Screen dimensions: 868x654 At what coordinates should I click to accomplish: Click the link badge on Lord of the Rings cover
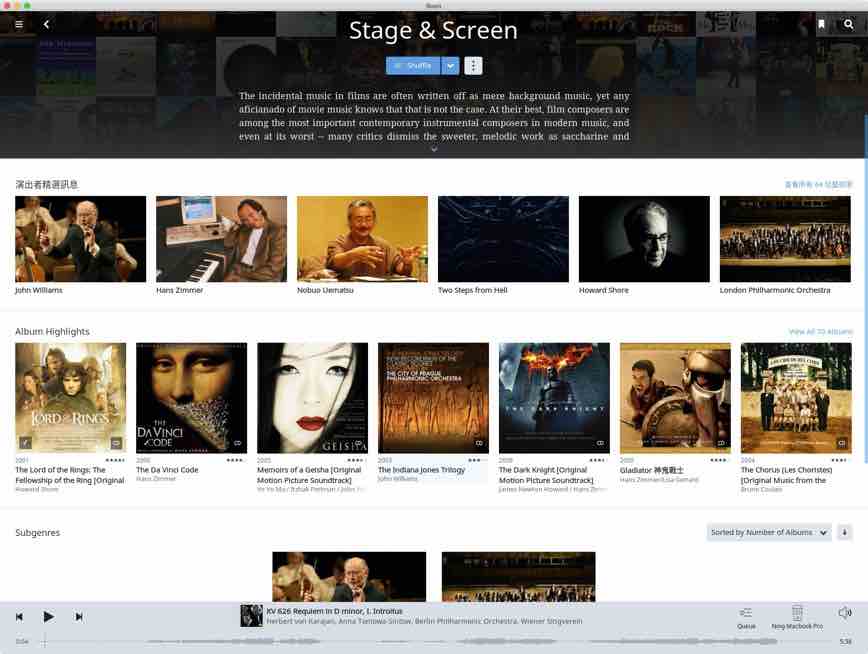(116, 443)
